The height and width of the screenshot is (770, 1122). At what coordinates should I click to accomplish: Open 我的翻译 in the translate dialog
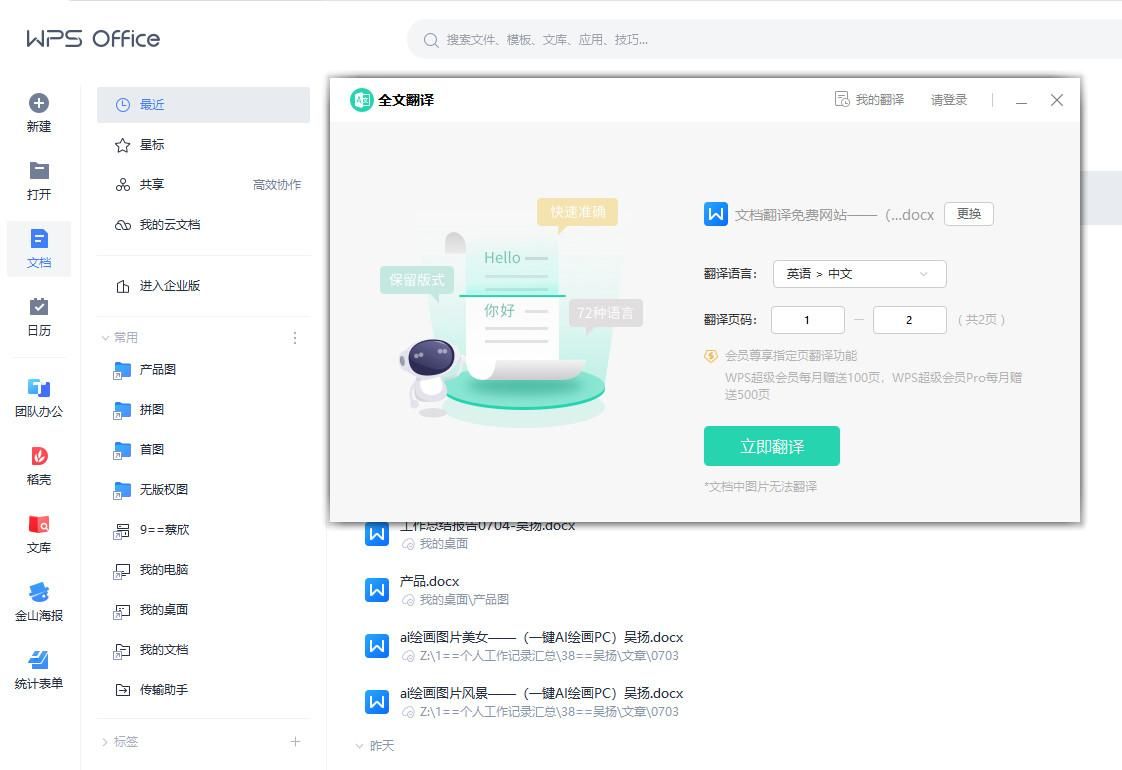[869, 99]
